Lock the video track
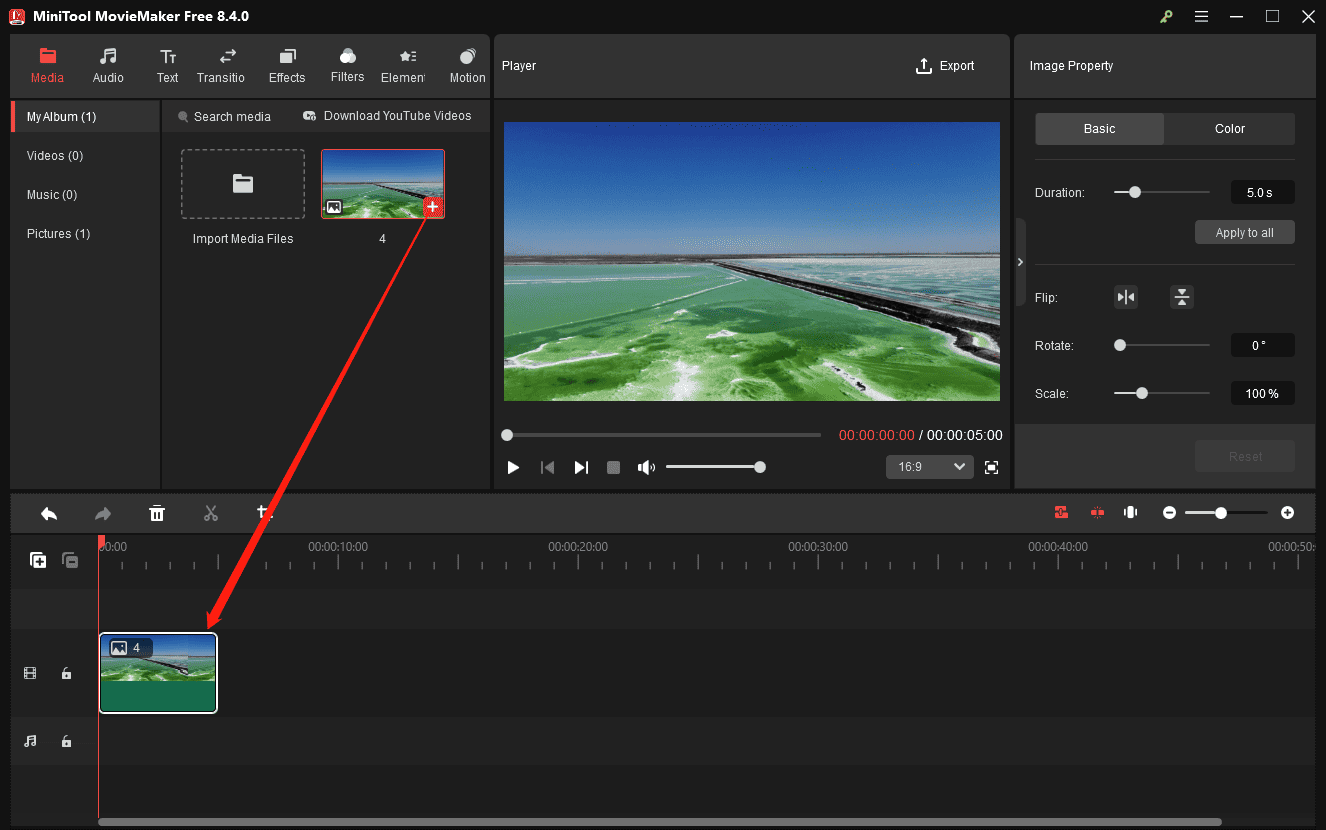The width and height of the screenshot is (1326, 830). tap(66, 673)
